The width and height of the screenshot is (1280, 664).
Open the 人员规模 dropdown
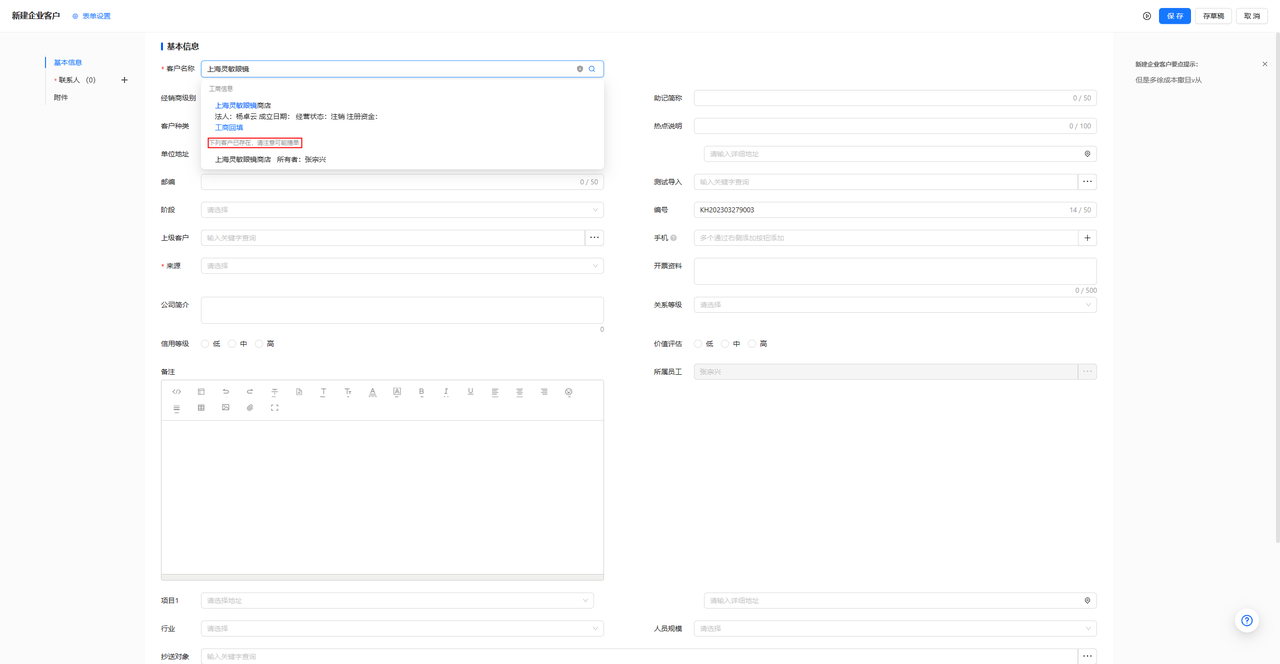895,629
